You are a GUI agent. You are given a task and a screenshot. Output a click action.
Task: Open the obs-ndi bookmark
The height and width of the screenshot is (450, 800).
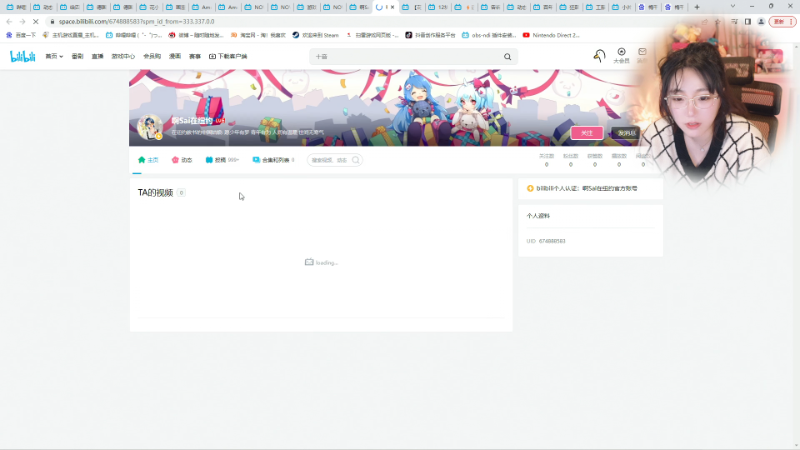point(490,35)
